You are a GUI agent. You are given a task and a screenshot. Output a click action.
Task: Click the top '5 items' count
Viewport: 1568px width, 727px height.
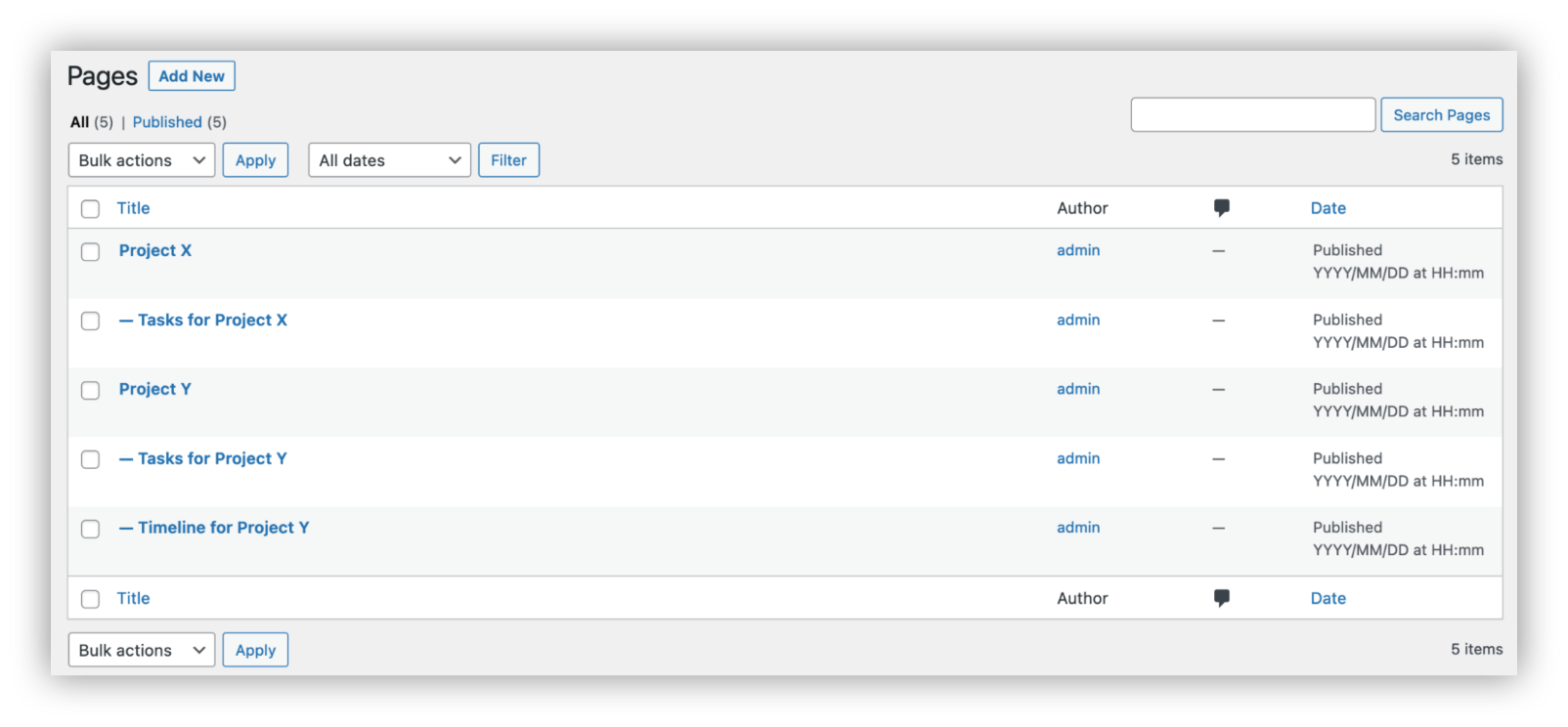[x=1476, y=159]
